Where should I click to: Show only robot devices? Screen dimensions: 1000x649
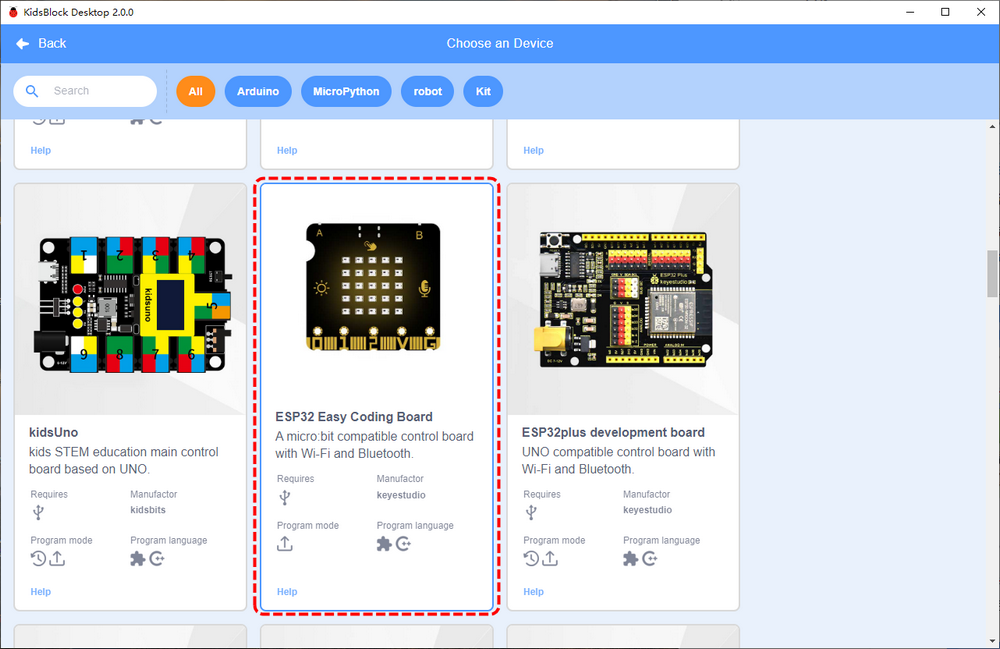(427, 91)
